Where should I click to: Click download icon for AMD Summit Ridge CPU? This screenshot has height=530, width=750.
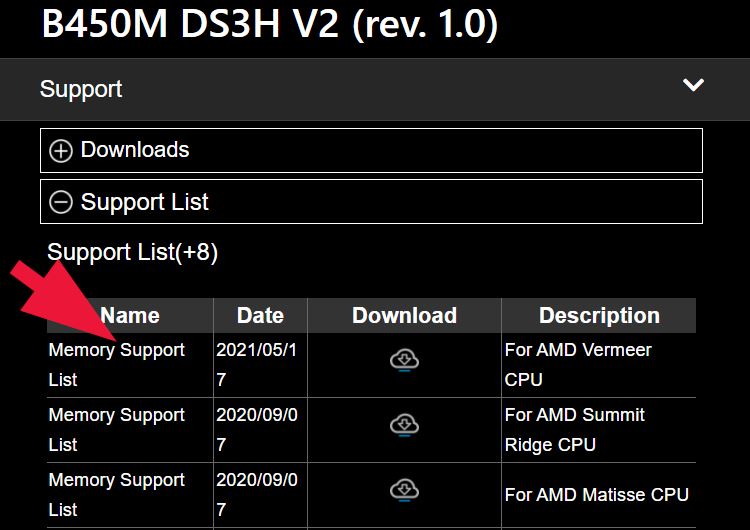coord(404,425)
